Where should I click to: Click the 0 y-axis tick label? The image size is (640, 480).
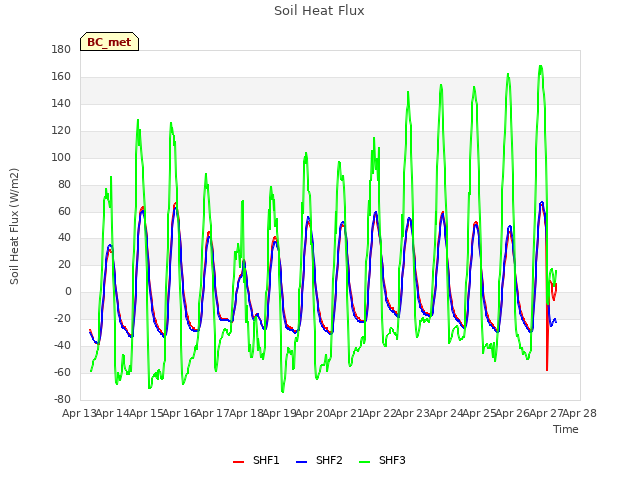click(x=68, y=291)
